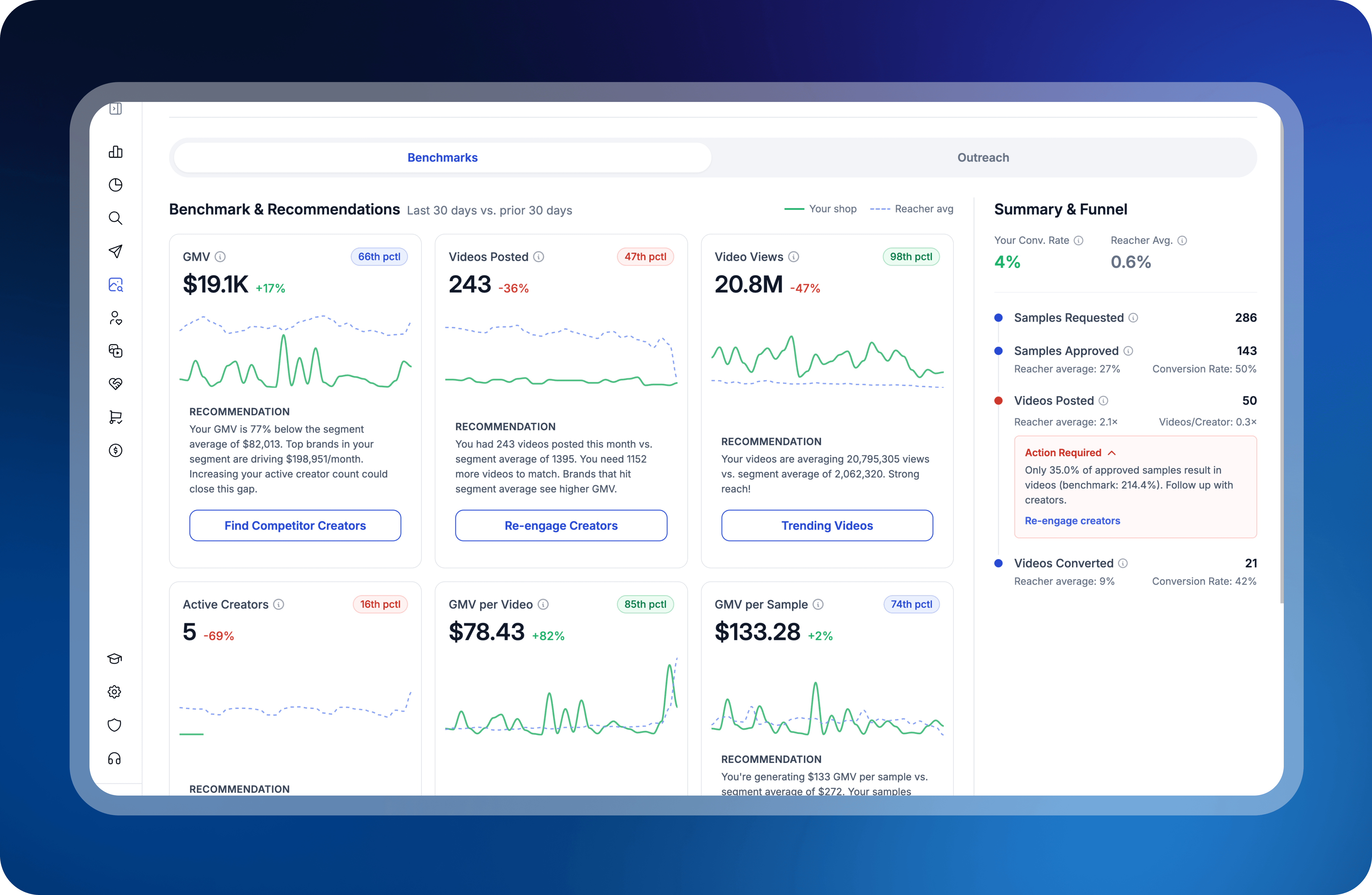
Task: Click the info icon beside Samples Requested
Action: pyautogui.click(x=1133, y=318)
